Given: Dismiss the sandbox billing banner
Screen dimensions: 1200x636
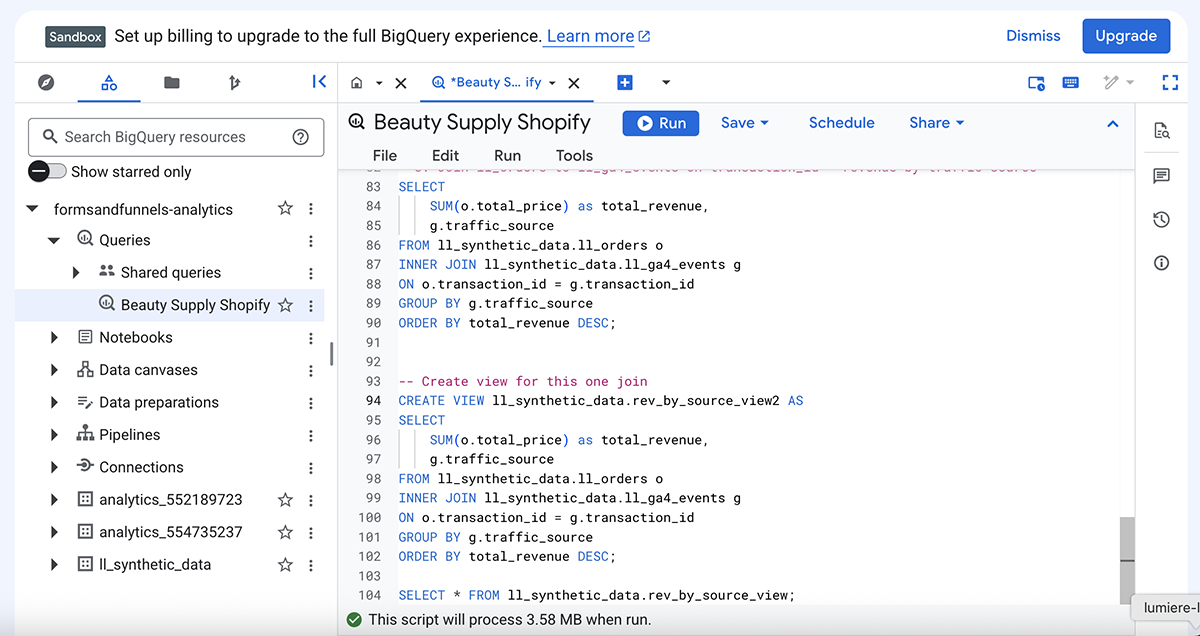Looking at the screenshot, I should 1033,35.
